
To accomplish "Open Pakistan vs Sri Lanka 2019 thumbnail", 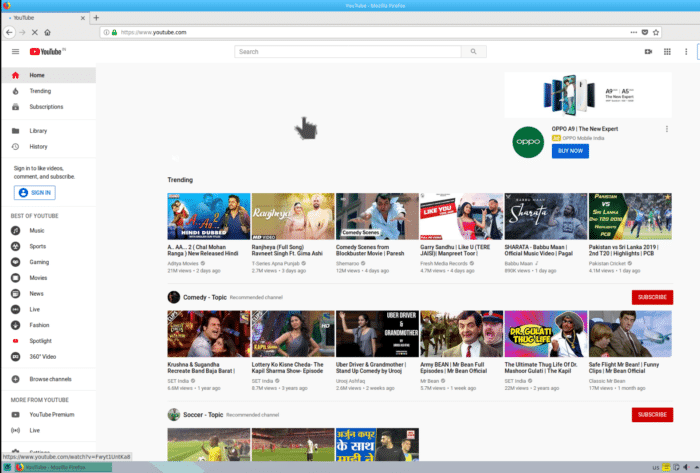I will click(x=630, y=216).
